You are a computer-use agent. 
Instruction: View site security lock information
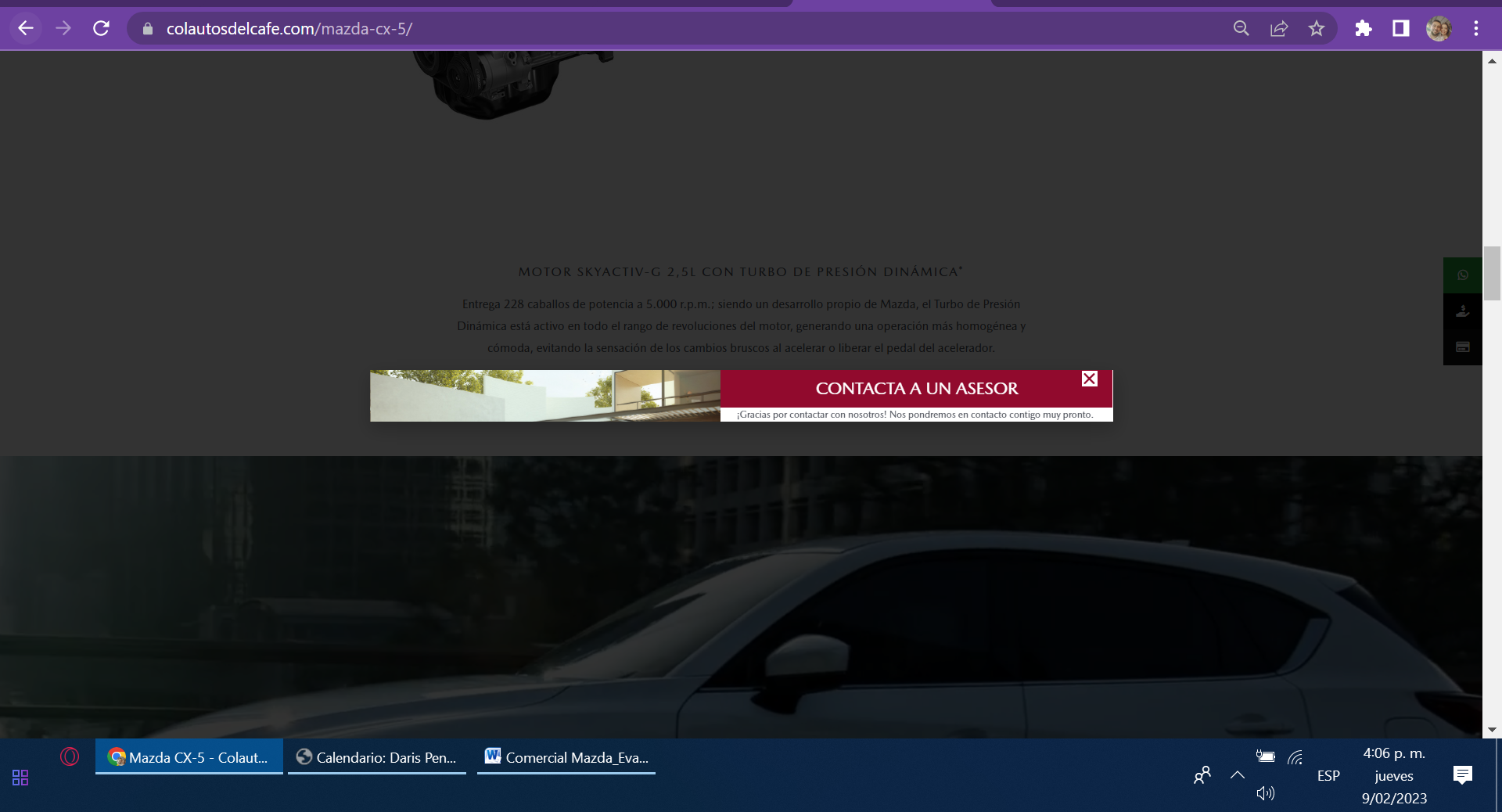148,29
